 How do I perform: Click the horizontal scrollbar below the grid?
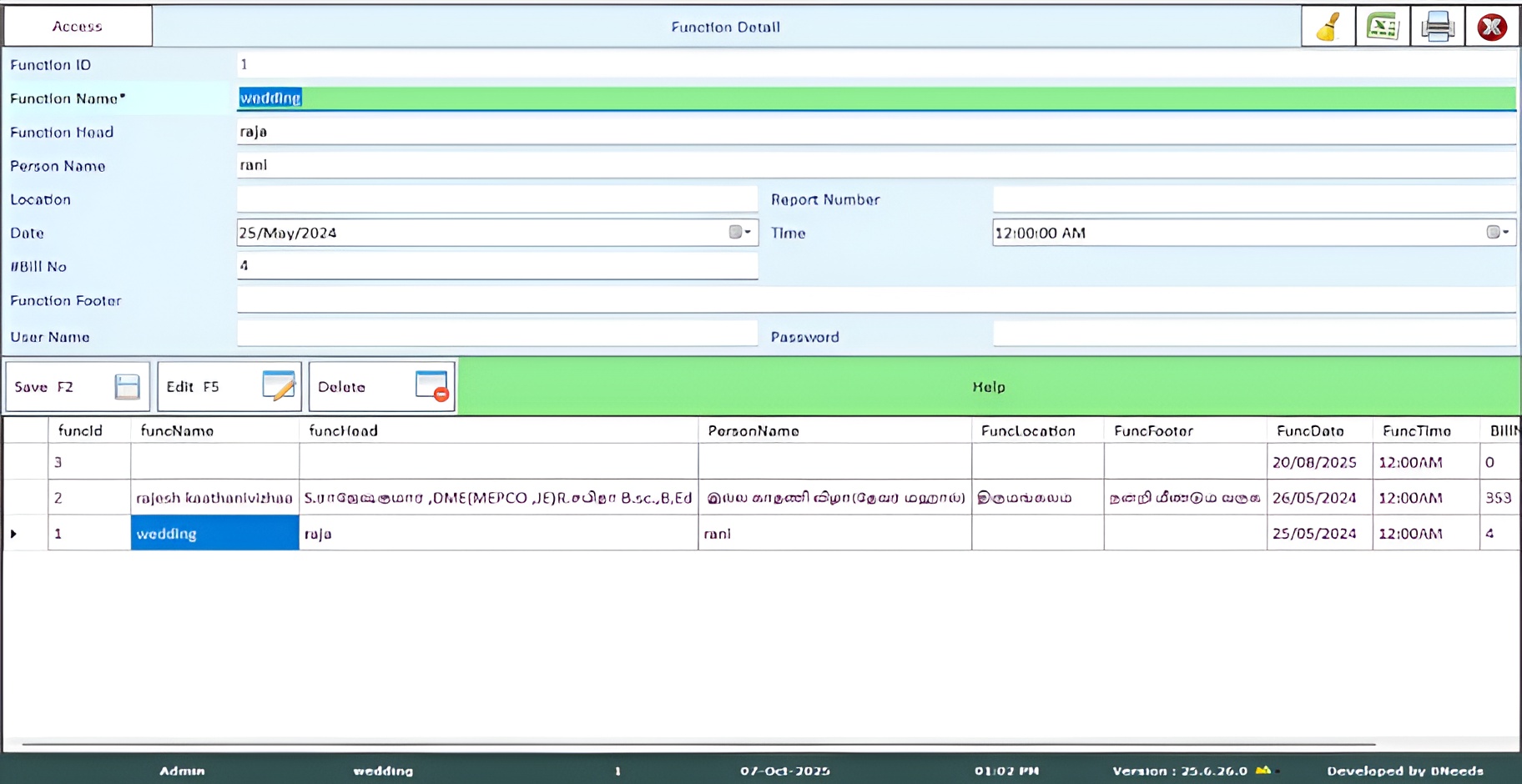click(698, 743)
